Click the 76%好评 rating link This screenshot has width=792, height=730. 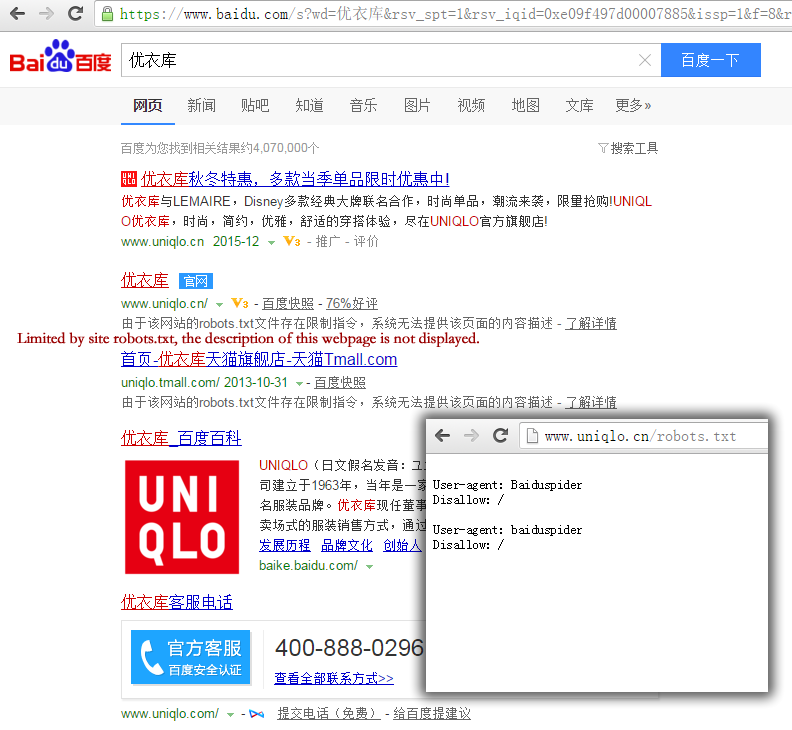(352, 304)
